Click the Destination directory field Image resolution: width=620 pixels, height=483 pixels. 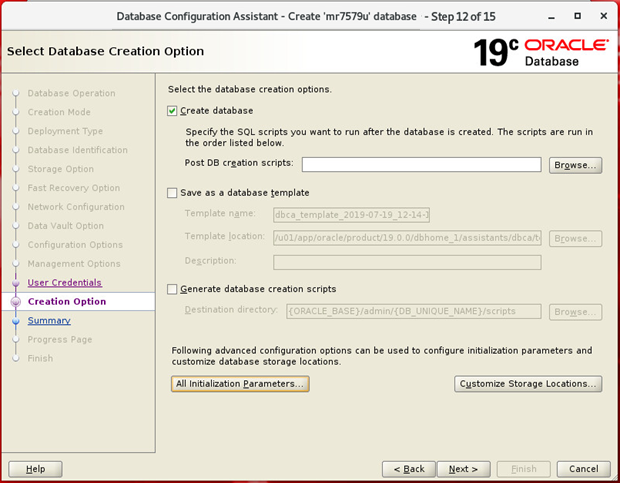pyautogui.click(x=414, y=311)
